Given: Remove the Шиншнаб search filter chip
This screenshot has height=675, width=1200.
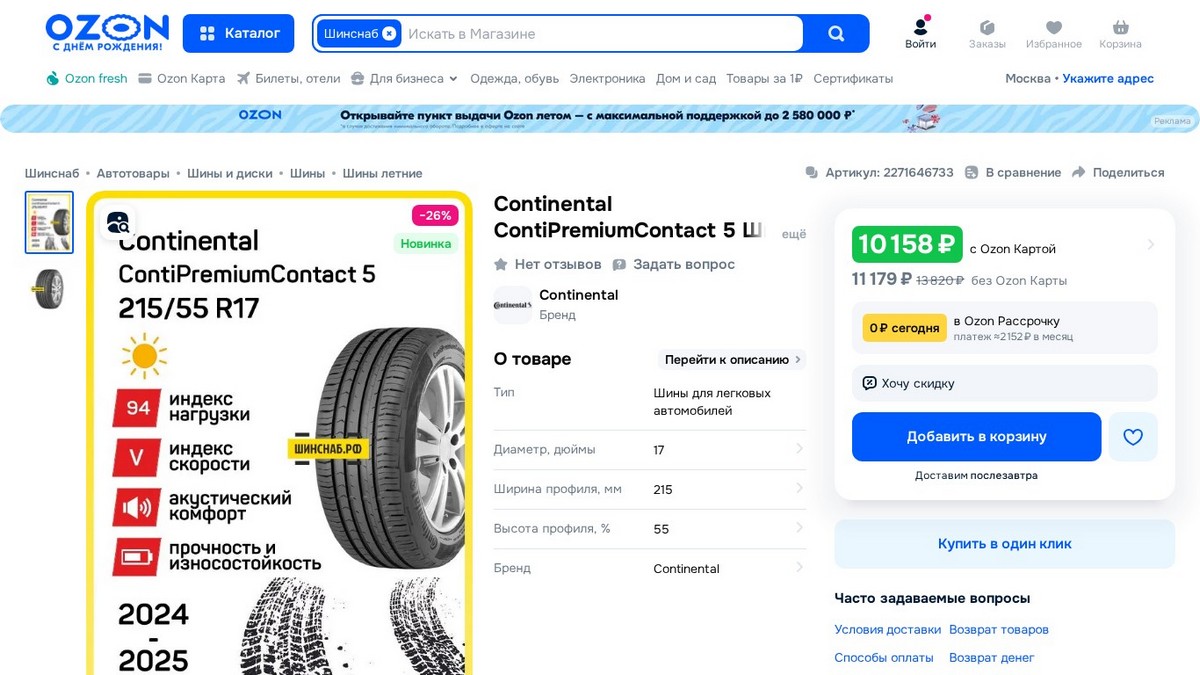Looking at the screenshot, I should pos(389,33).
